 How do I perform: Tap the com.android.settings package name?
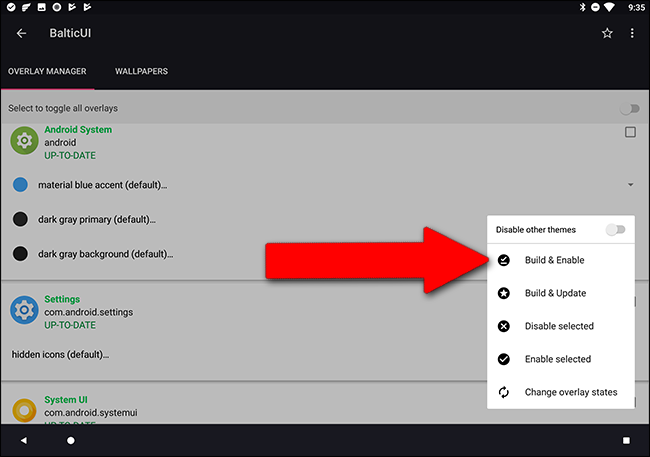click(89, 312)
